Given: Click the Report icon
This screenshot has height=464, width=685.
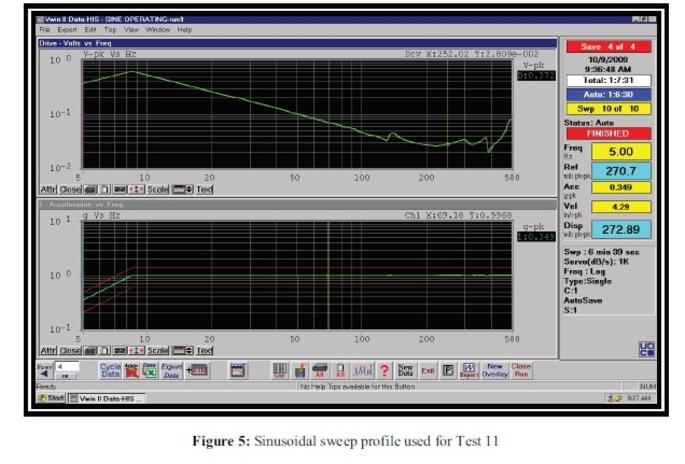Looking at the screenshot, I should tap(469, 371).
